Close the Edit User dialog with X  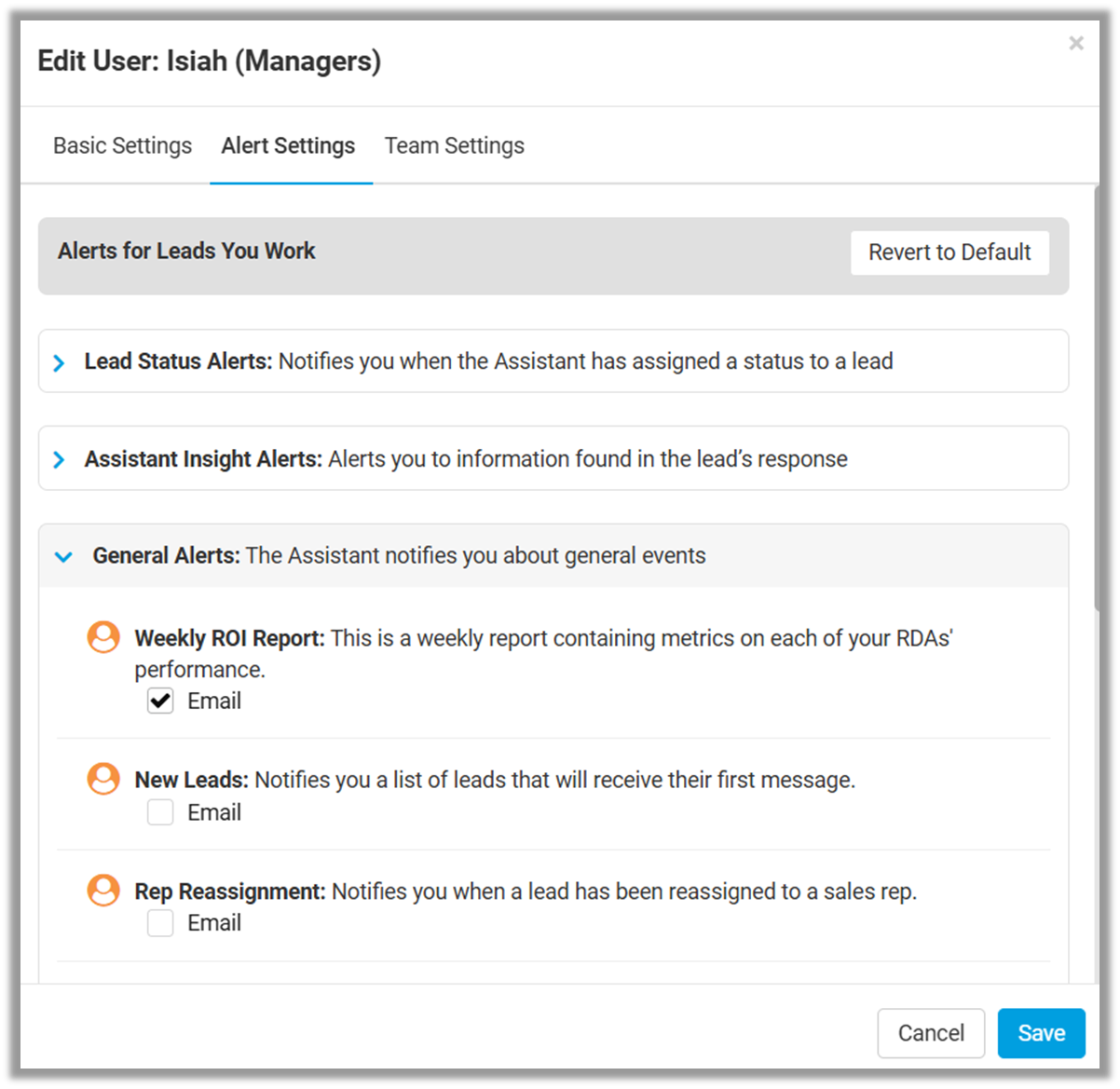pos(1076,43)
